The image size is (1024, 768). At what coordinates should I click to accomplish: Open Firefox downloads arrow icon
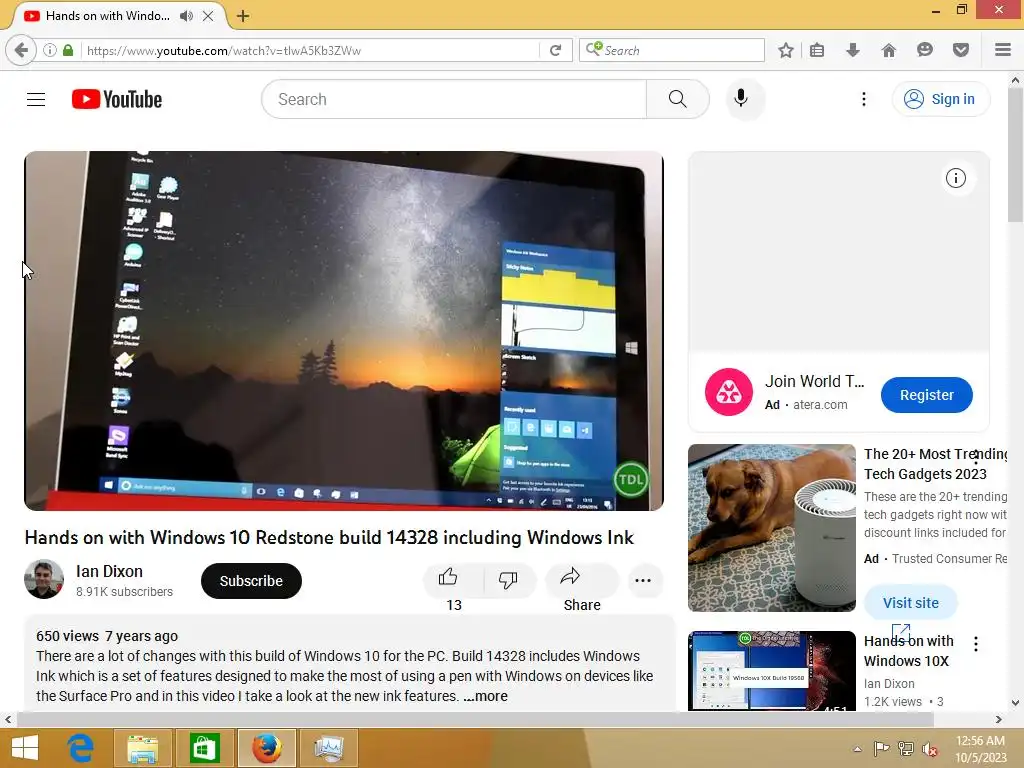click(853, 50)
